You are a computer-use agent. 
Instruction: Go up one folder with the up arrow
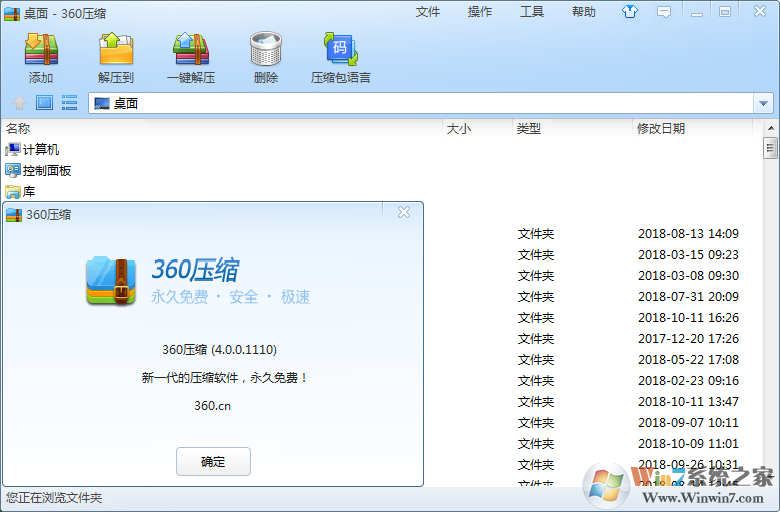tap(19, 103)
